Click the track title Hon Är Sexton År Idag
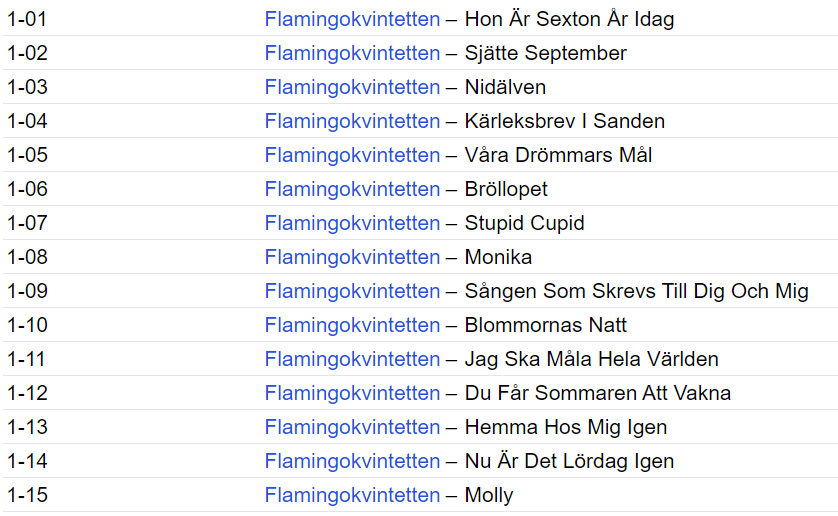838x516 pixels. [569, 19]
